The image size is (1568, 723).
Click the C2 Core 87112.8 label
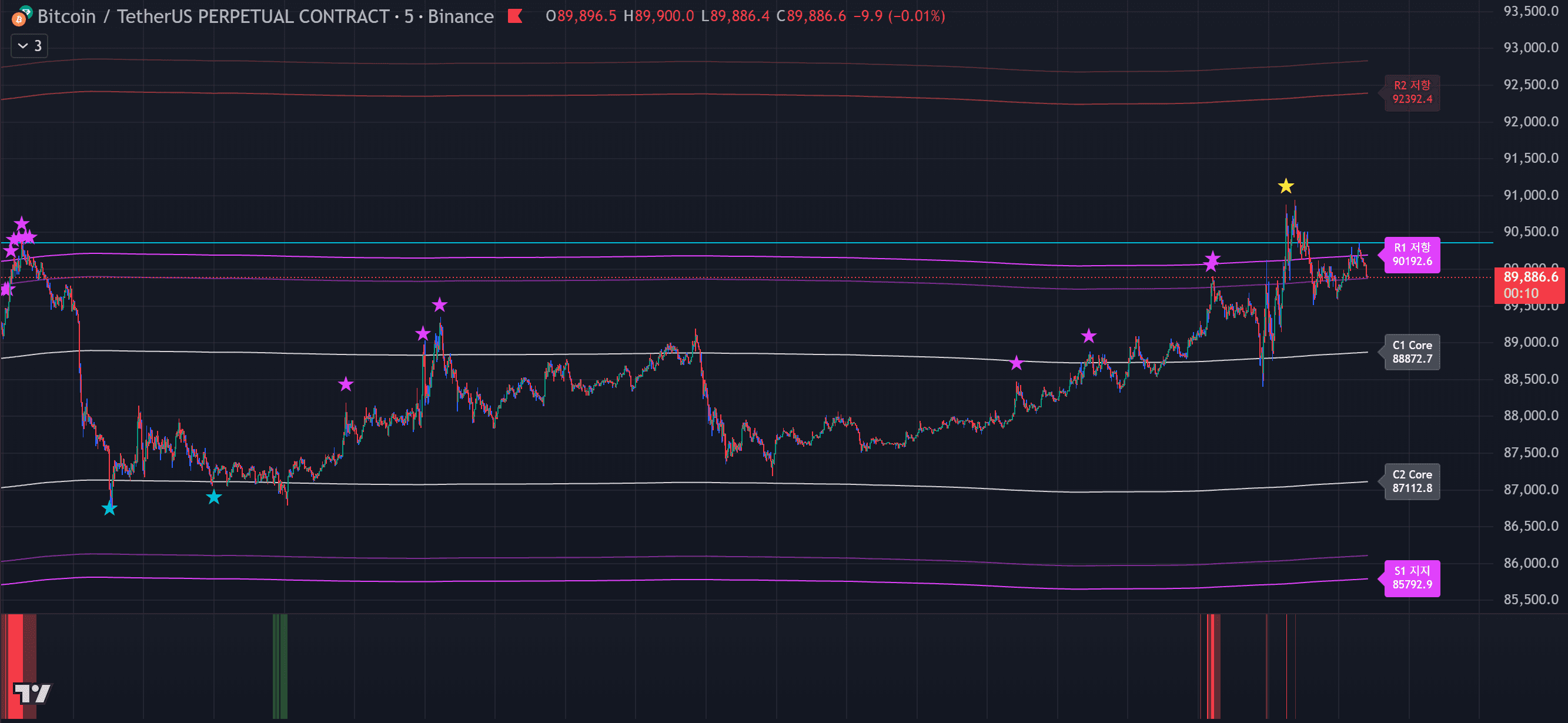(x=1412, y=481)
